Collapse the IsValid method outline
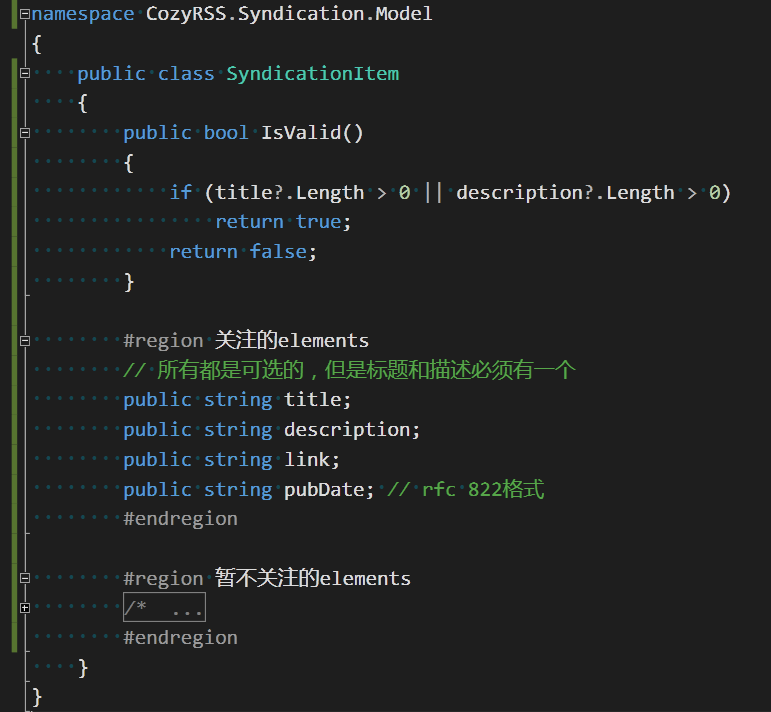 tap(25, 133)
